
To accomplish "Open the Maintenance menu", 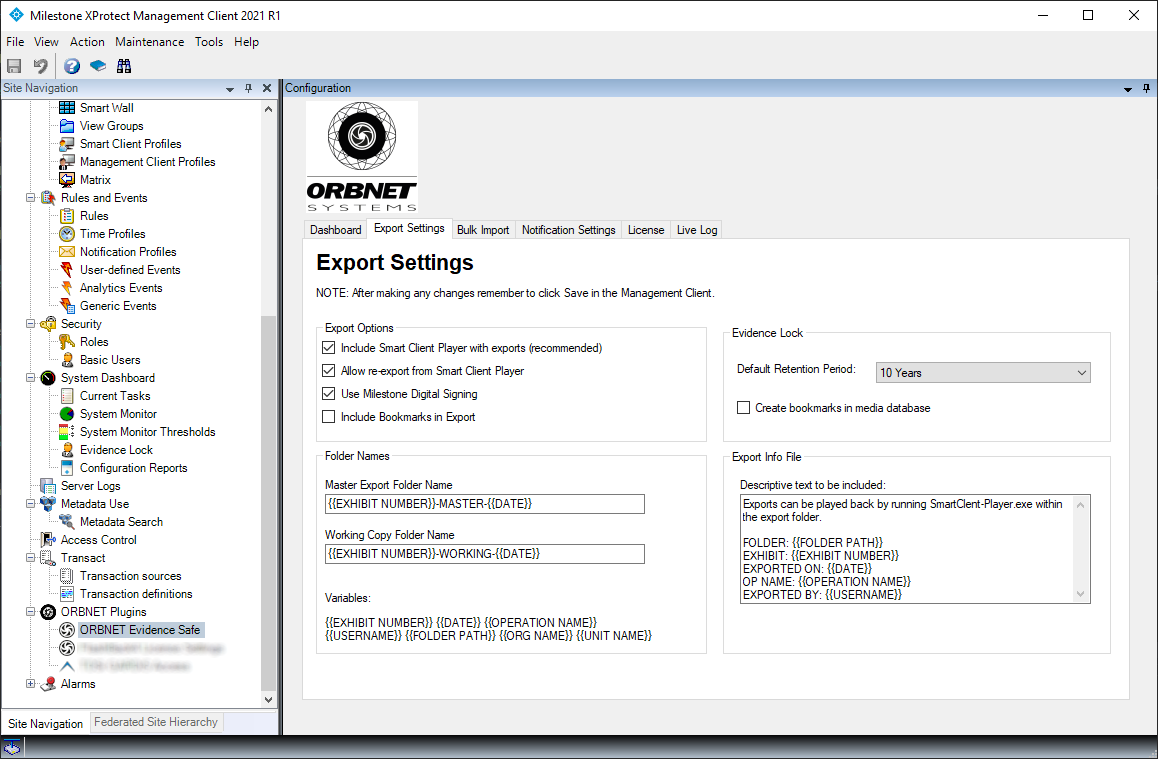I will (149, 42).
